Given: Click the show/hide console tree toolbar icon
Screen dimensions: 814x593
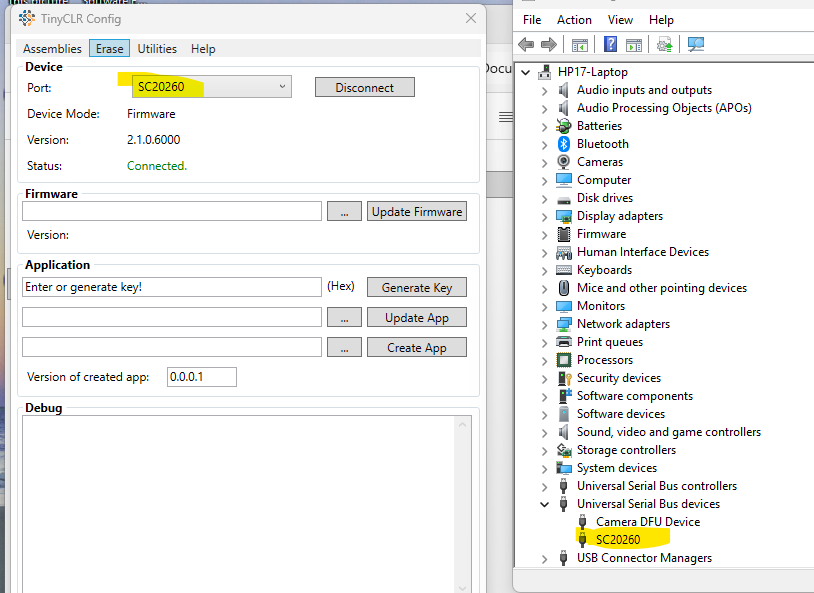Looking at the screenshot, I should click(579, 44).
